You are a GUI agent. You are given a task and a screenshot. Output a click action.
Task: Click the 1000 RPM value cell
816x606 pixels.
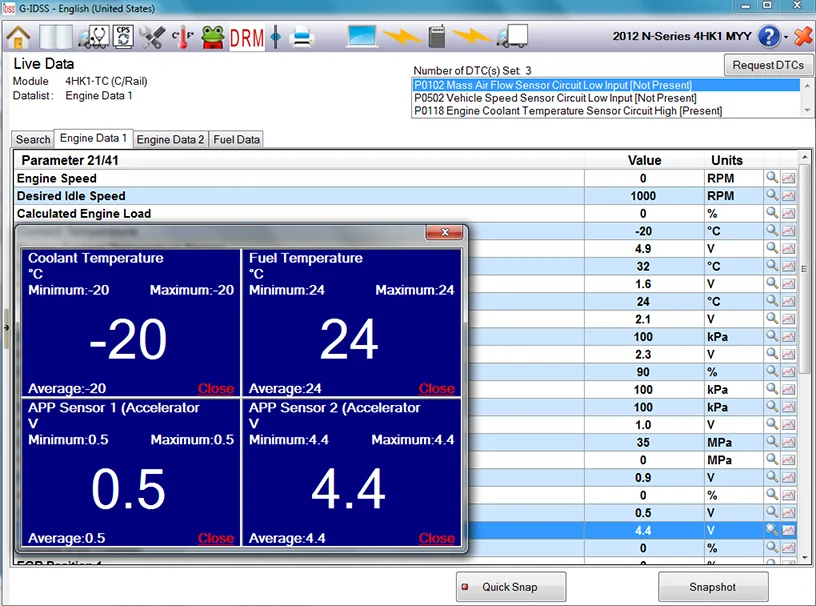point(643,196)
